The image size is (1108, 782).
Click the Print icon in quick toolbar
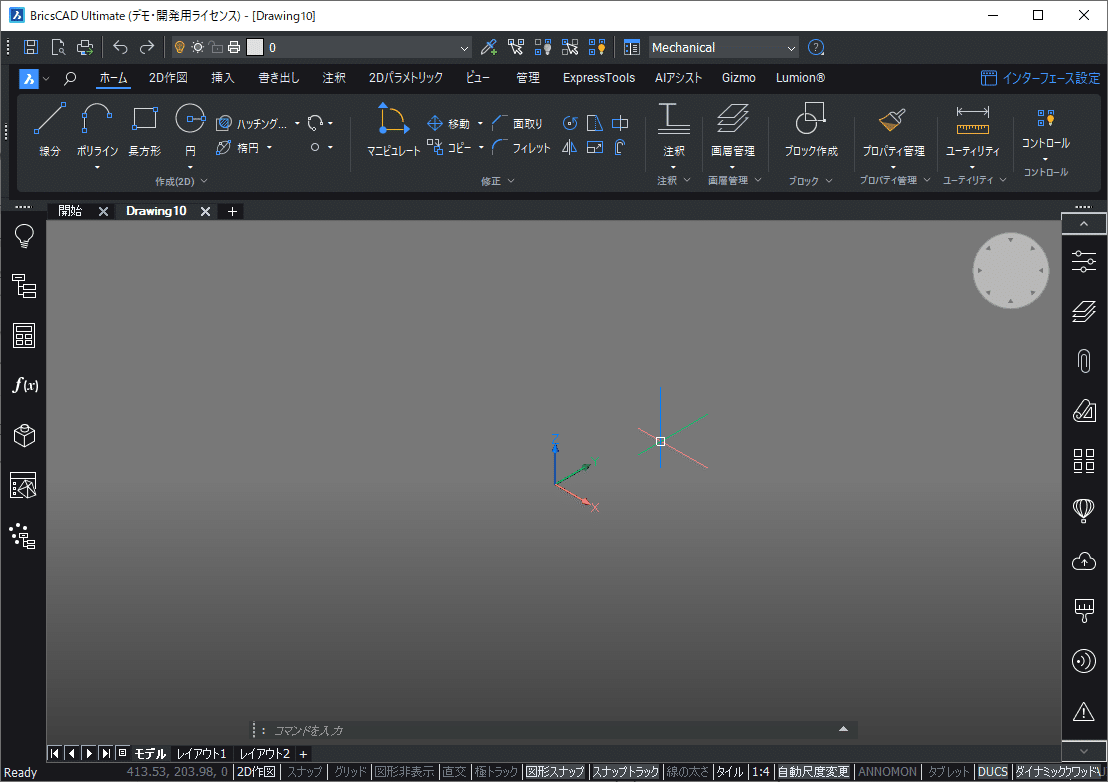coord(85,47)
